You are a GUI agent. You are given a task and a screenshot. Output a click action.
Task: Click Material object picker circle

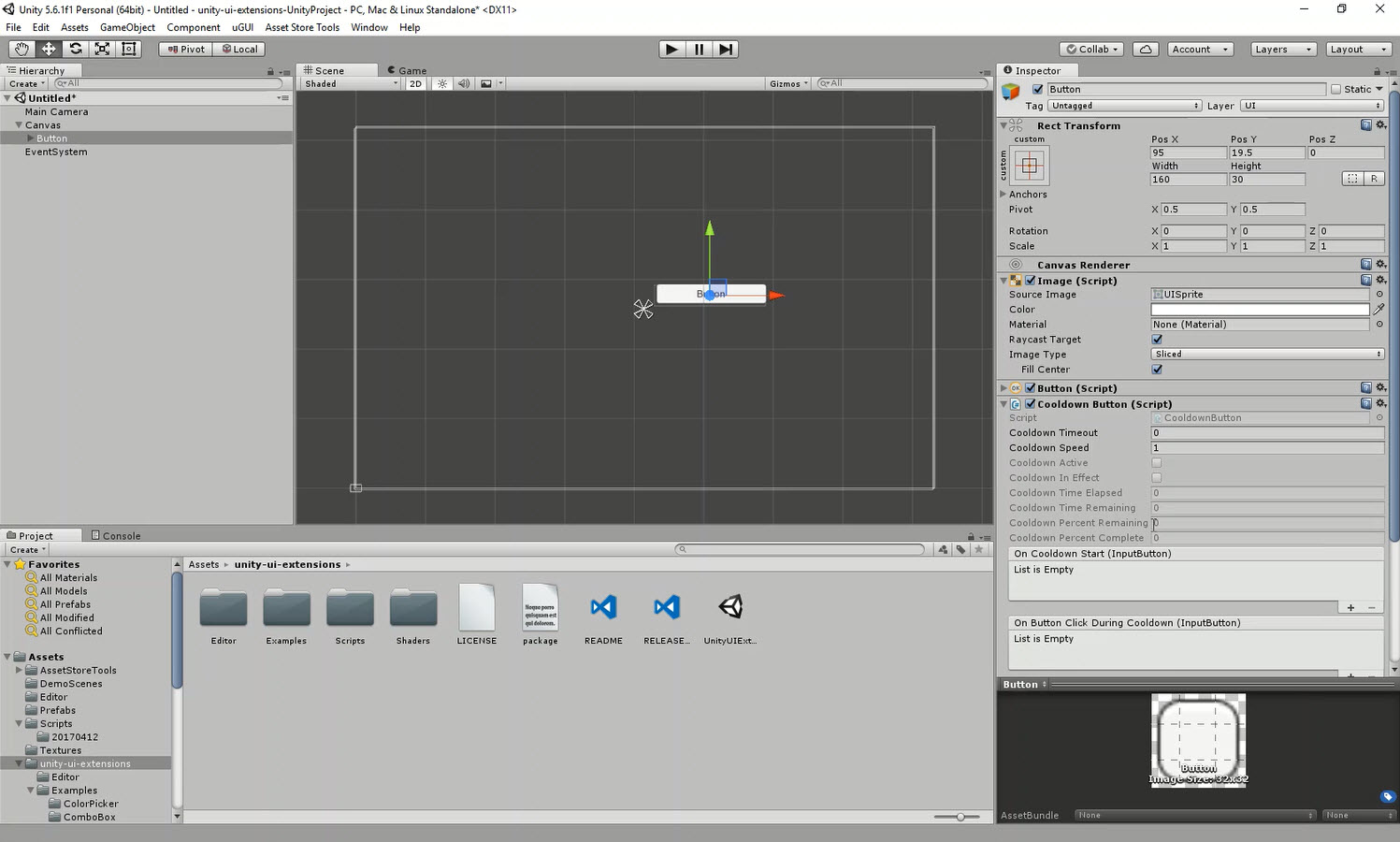(1379, 324)
